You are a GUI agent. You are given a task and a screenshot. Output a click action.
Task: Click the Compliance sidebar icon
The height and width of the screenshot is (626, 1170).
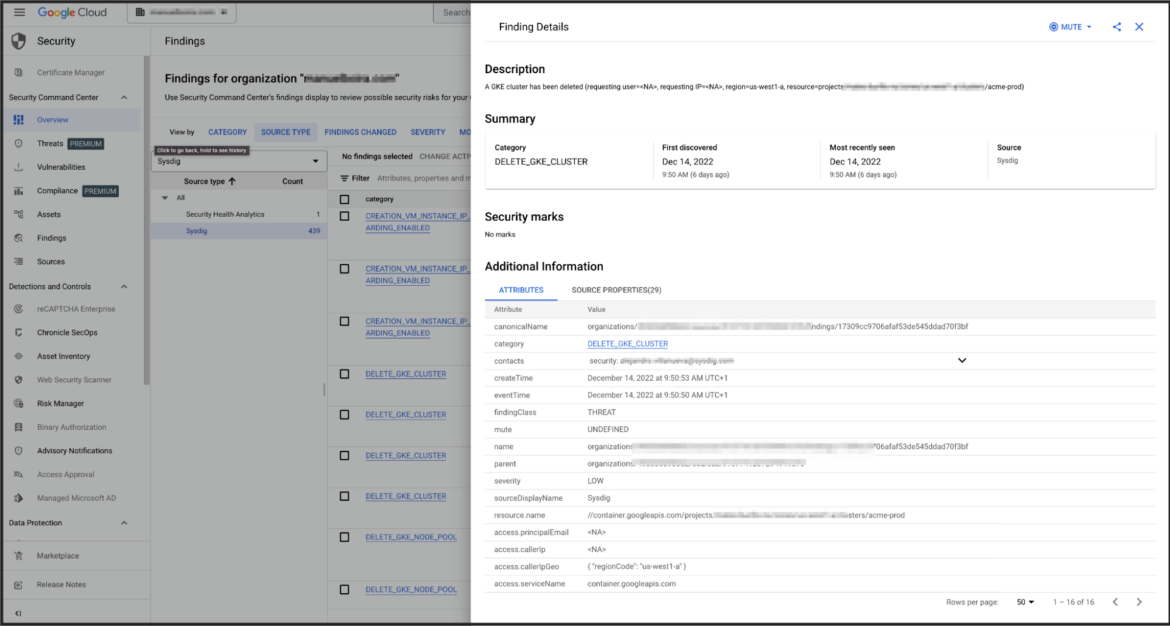tap(19, 191)
